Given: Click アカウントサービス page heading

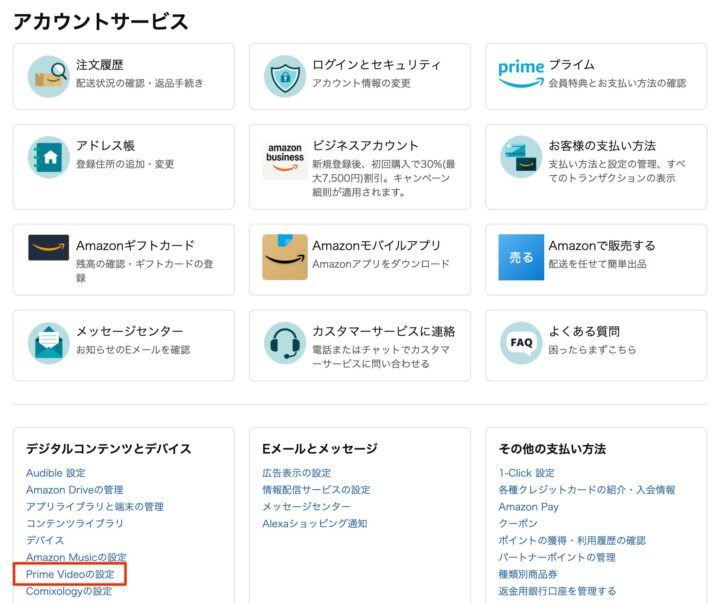Looking at the screenshot, I should pos(101,22).
